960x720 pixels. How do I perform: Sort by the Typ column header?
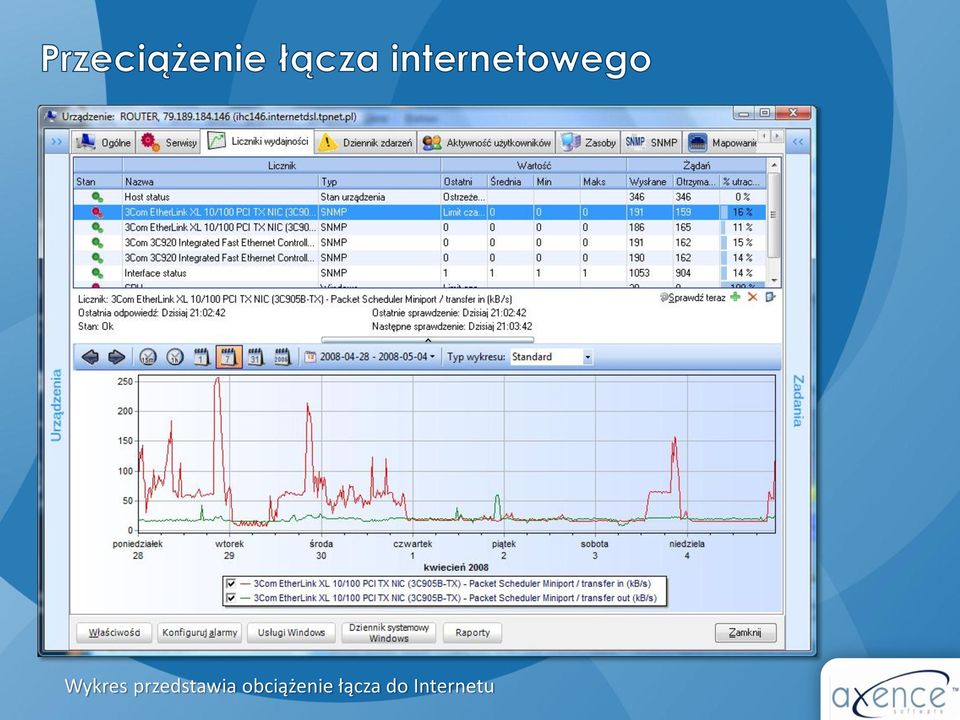pyautogui.click(x=380, y=182)
